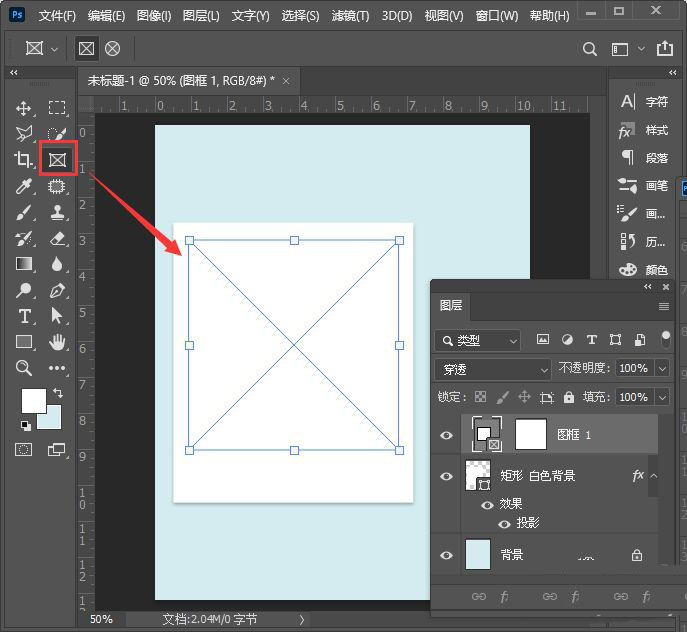The width and height of the screenshot is (687, 632).
Task: Open the 段落 panel
Action: [645, 158]
